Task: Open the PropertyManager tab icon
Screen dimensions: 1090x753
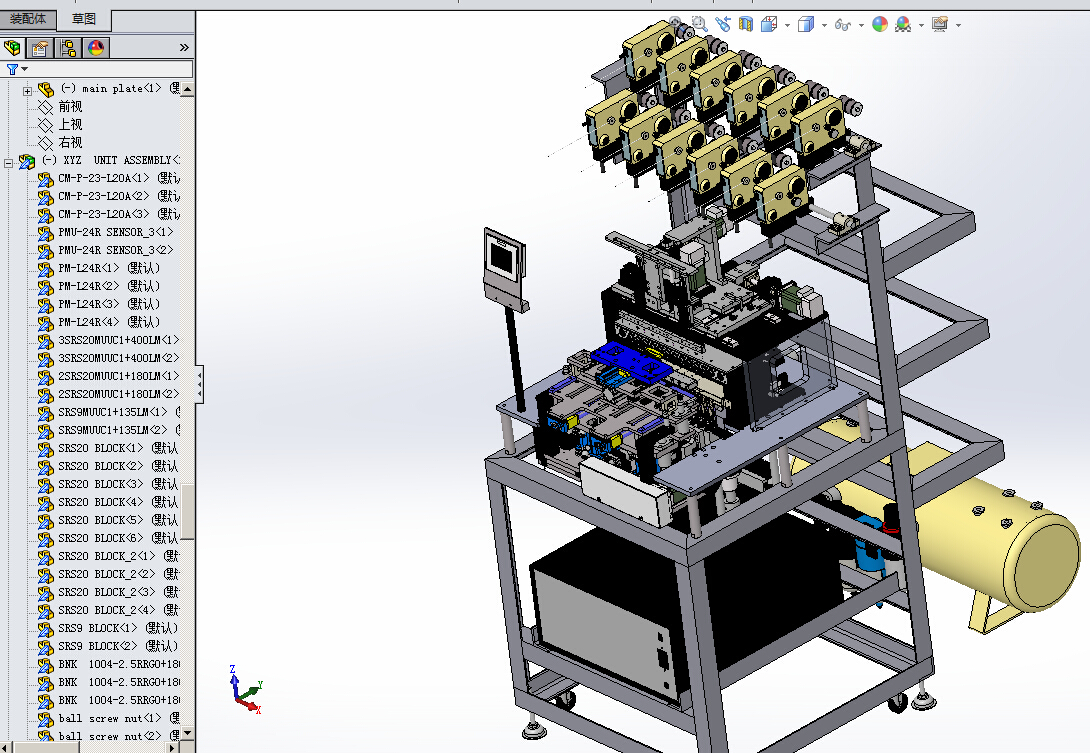Action: (x=40, y=47)
